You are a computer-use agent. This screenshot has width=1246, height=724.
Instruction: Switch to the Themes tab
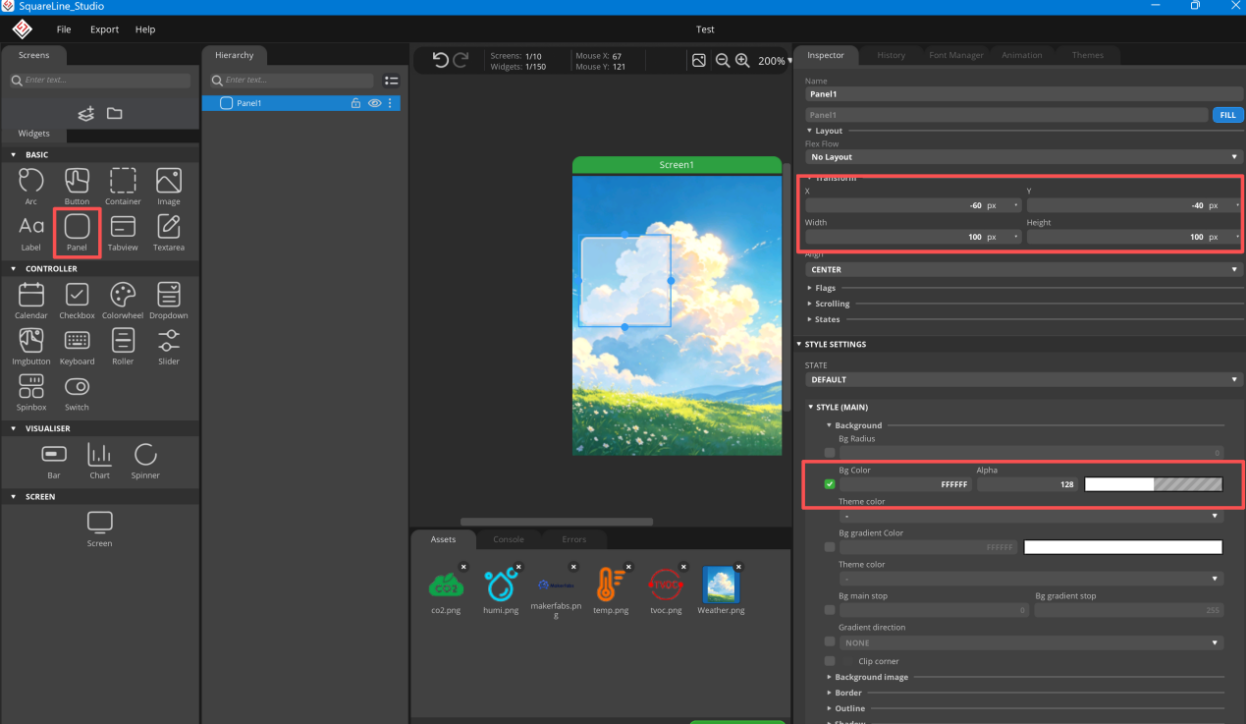tap(1088, 55)
